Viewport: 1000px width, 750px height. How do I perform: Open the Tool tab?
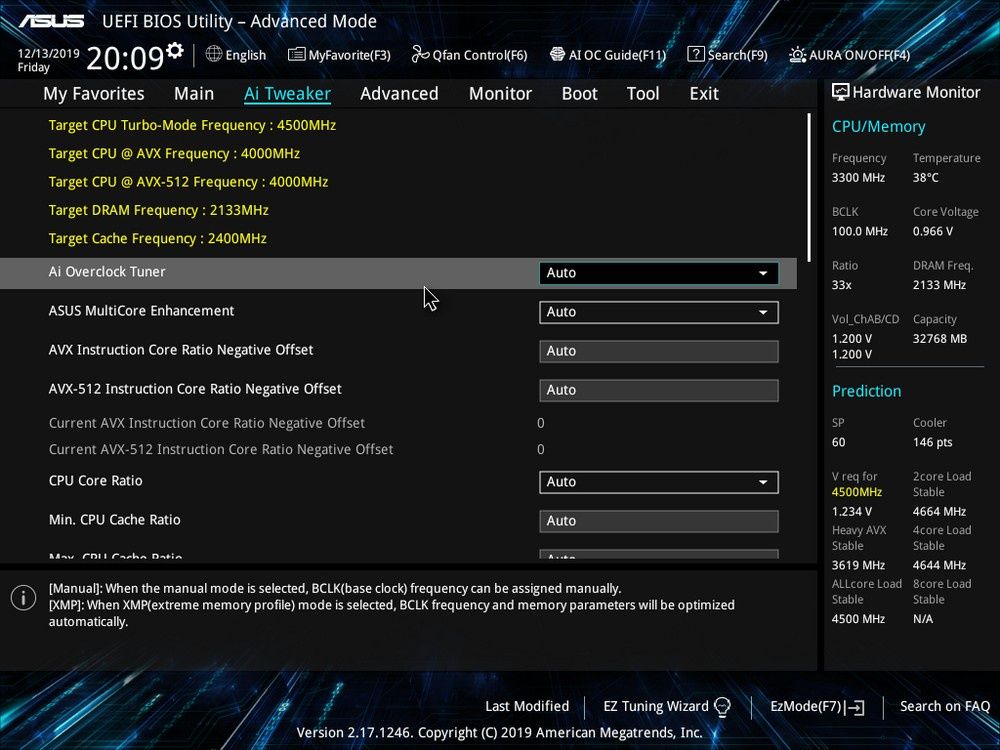[x=643, y=94]
